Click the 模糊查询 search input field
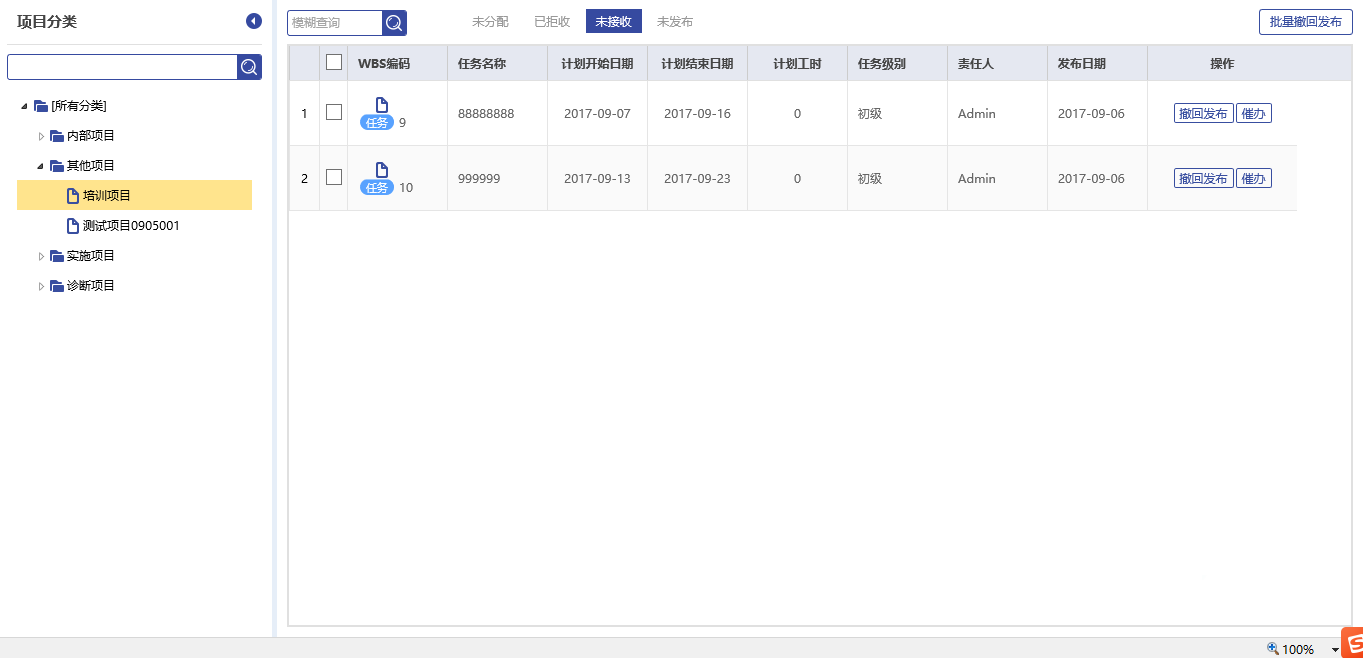 pos(335,23)
